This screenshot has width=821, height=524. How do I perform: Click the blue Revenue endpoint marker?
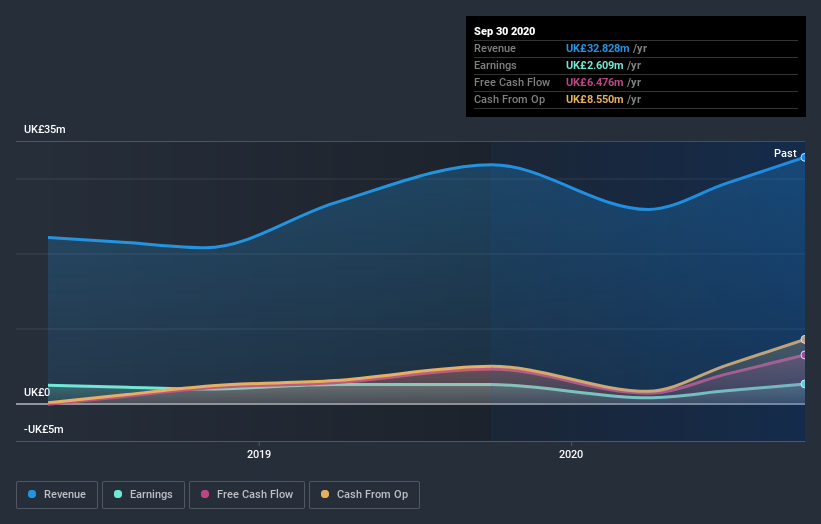tap(804, 157)
